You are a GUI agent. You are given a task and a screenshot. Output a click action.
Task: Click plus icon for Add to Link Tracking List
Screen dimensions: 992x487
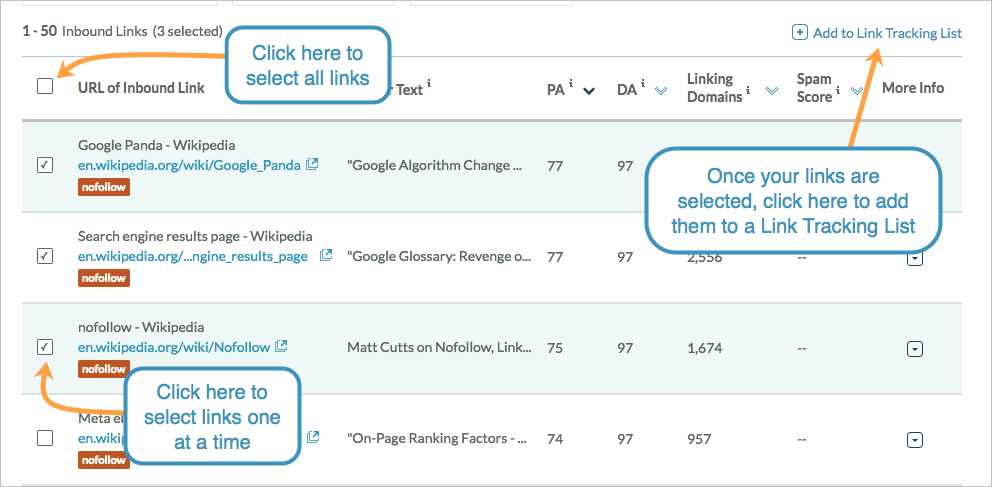click(x=800, y=33)
